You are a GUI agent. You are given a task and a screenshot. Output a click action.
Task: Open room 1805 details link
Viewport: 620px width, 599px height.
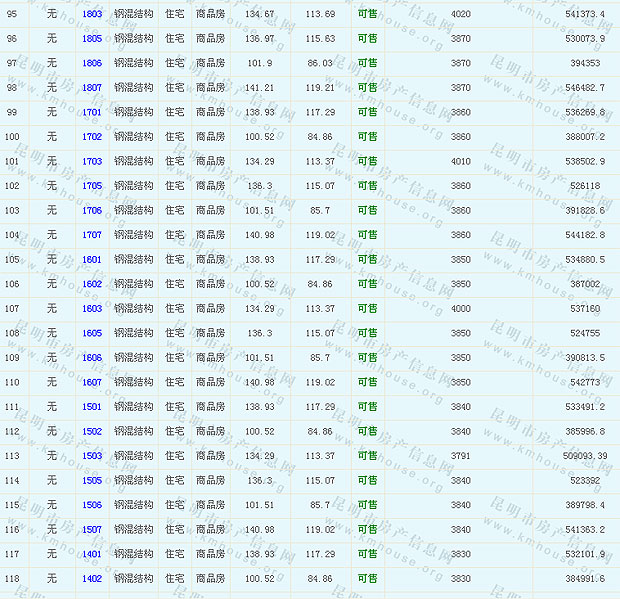(x=92, y=39)
